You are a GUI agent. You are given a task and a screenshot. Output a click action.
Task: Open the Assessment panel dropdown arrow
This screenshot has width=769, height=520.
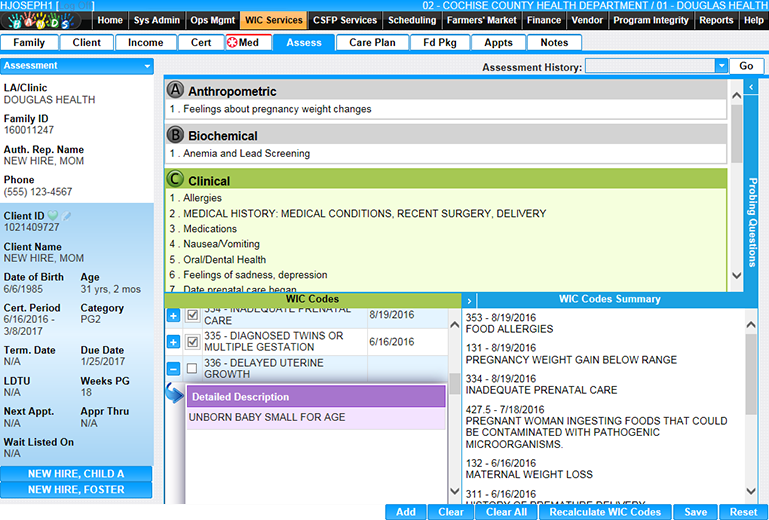click(x=147, y=66)
